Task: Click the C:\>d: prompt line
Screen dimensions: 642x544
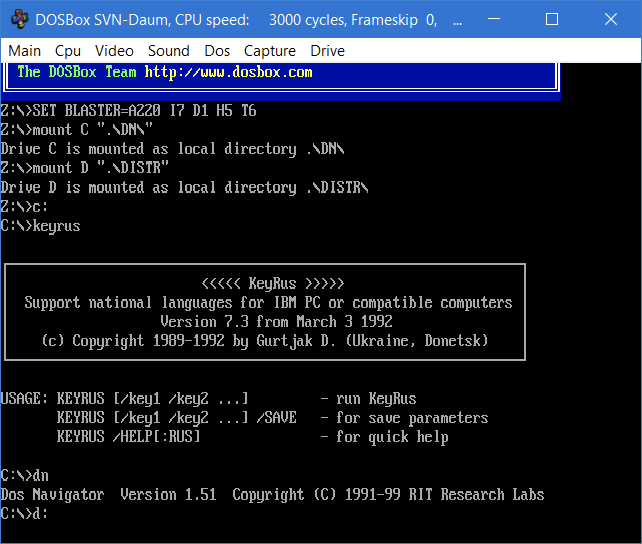Action: pos(24,514)
